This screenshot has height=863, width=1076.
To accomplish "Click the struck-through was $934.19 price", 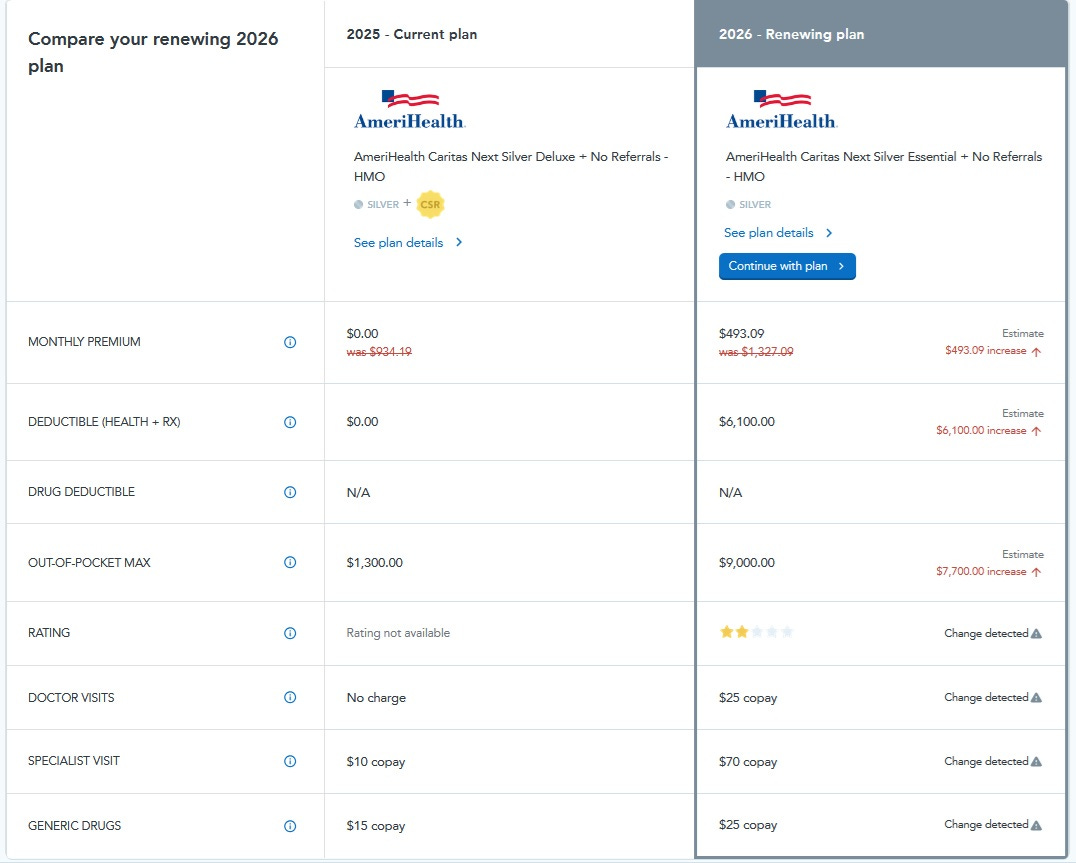I will click(379, 352).
